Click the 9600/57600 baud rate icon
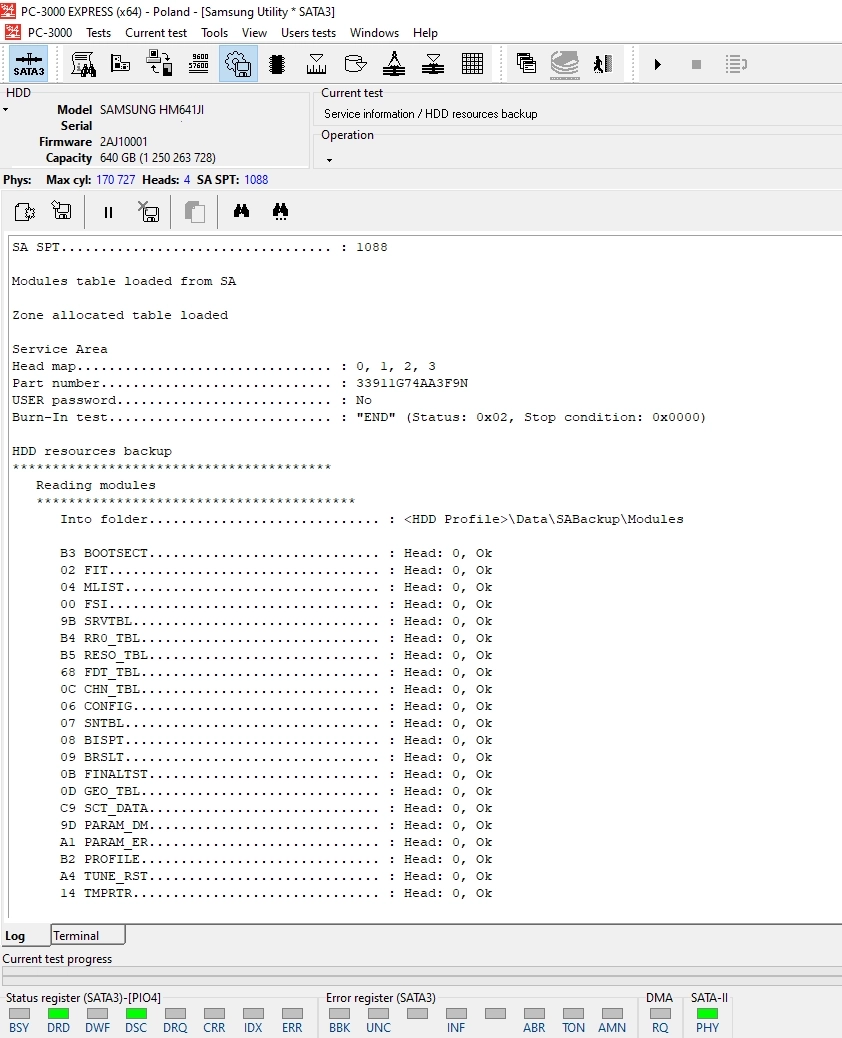This screenshot has width=842, height=1038. tap(199, 63)
